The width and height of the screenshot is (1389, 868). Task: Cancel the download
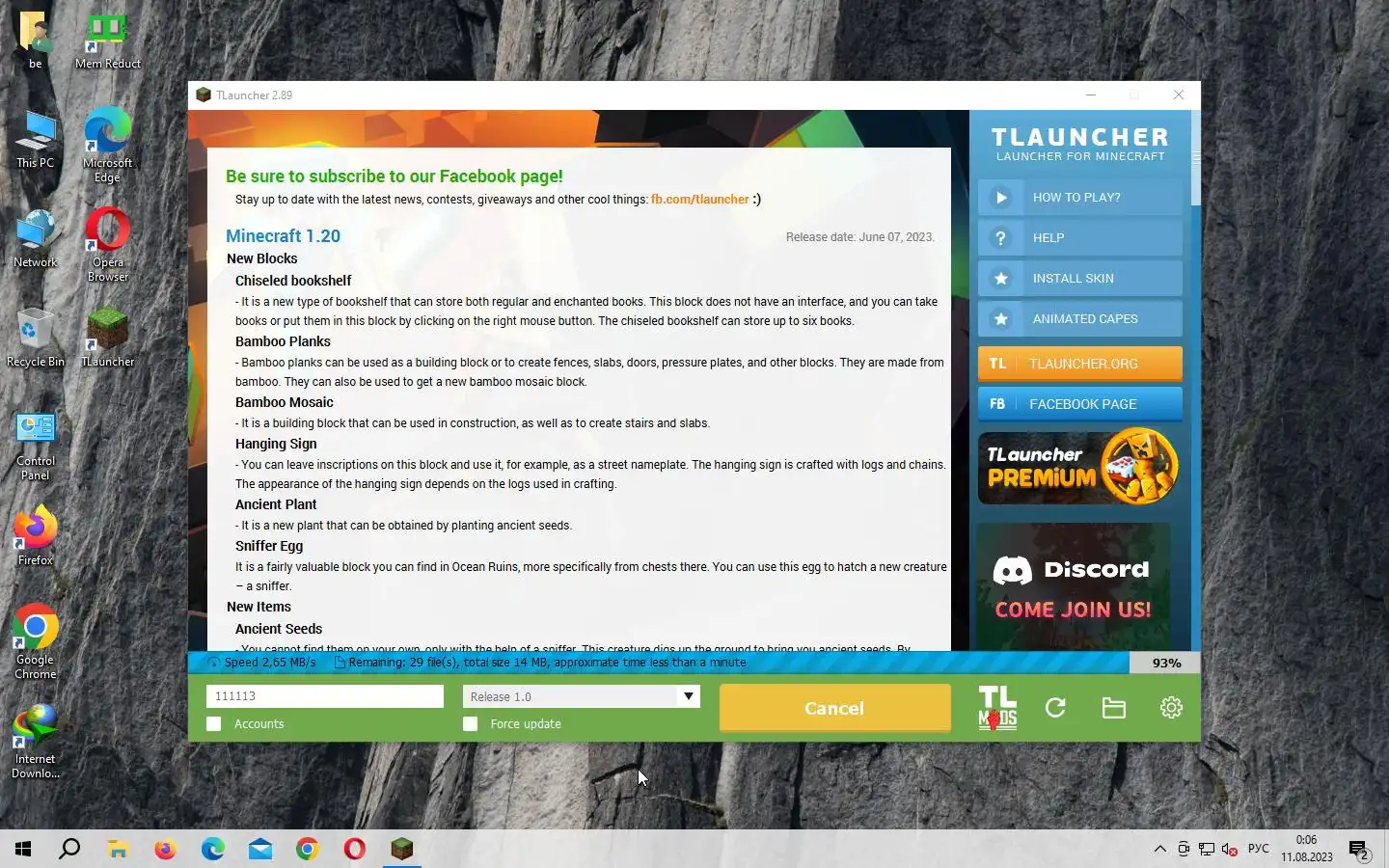coord(834,708)
